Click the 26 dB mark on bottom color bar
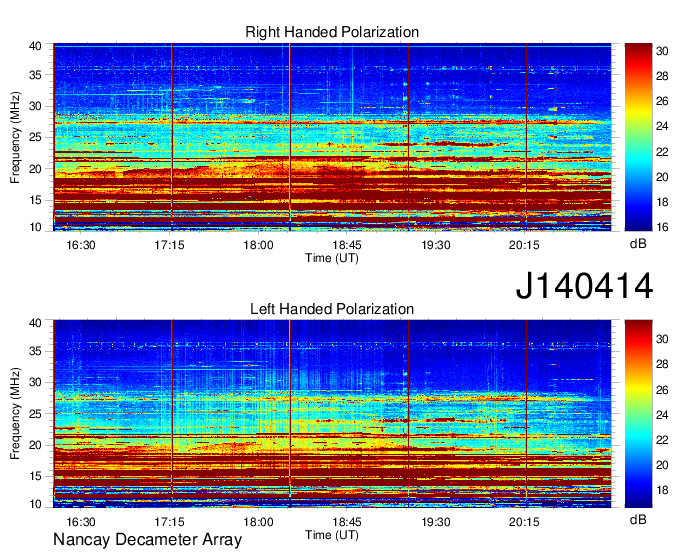This screenshot has width=680, height=552. 662,390
